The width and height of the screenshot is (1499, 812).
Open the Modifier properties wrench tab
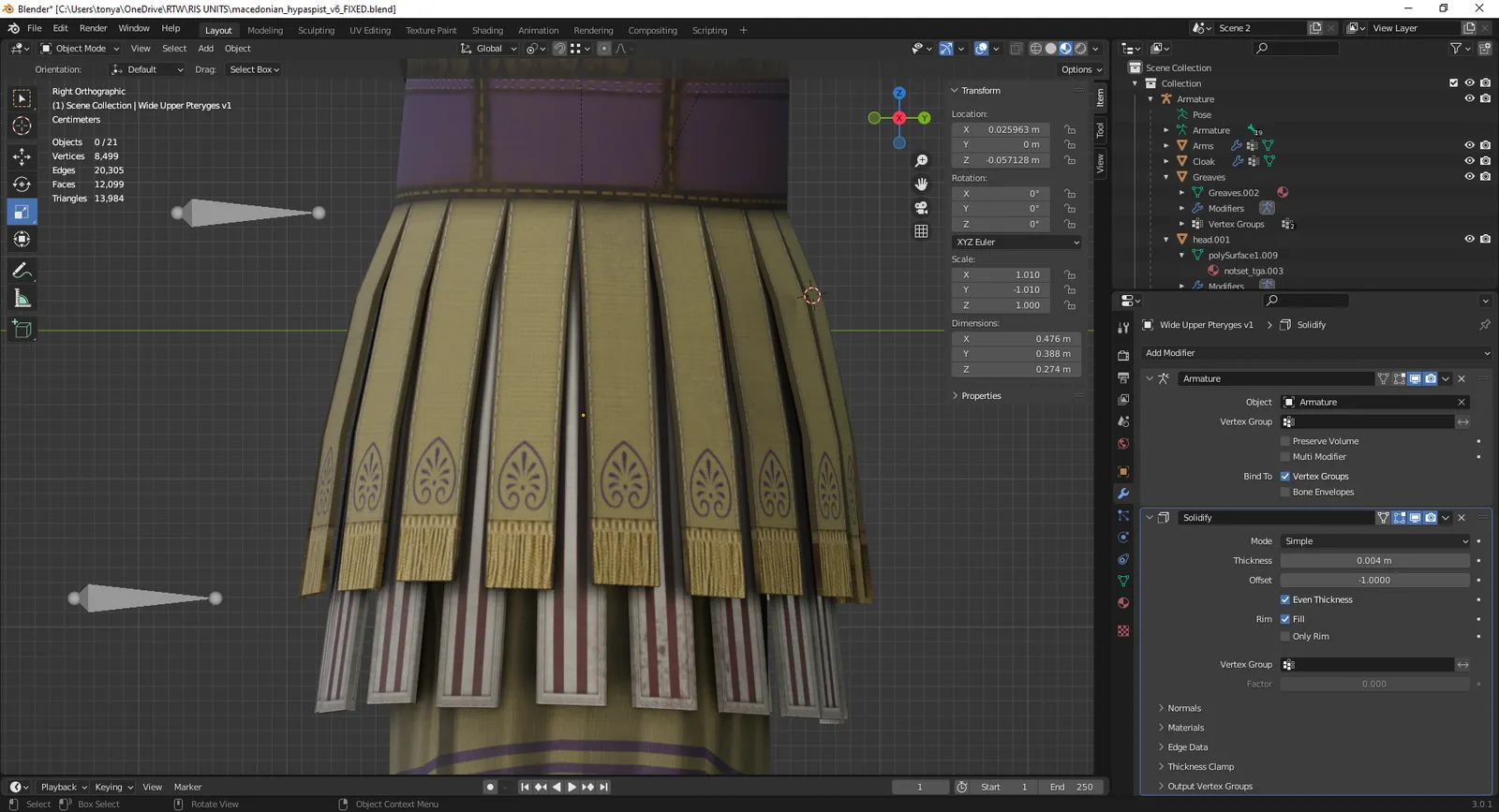point(1123,494)
